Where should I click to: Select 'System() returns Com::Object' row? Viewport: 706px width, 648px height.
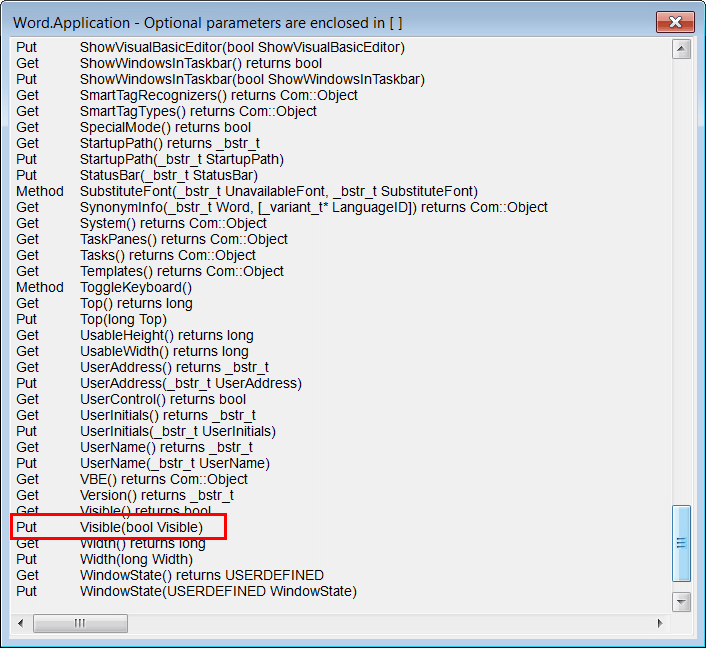(x=141, y=223)
